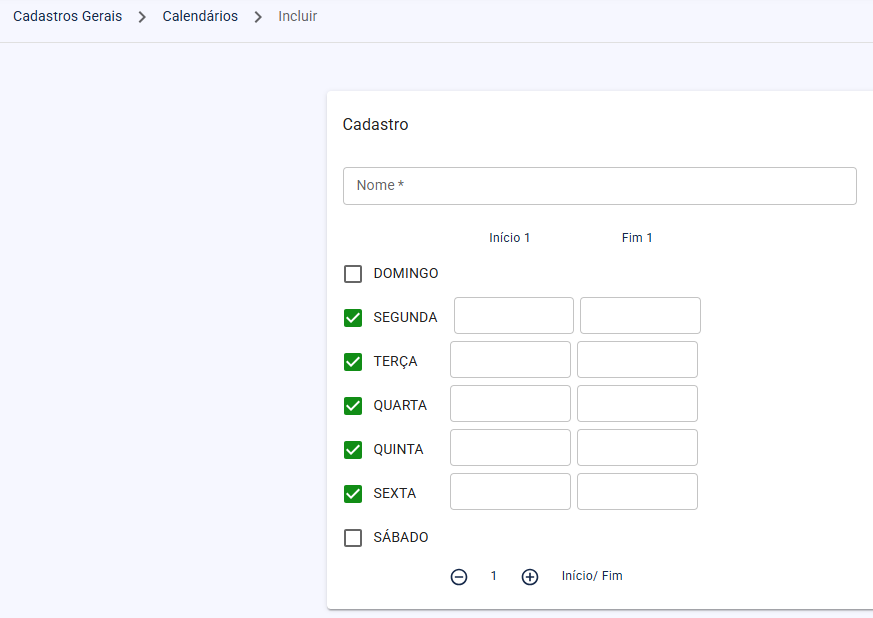Disable the QUINTA checkbox
The width and height of the screenshot is (873, 618).
353,450
